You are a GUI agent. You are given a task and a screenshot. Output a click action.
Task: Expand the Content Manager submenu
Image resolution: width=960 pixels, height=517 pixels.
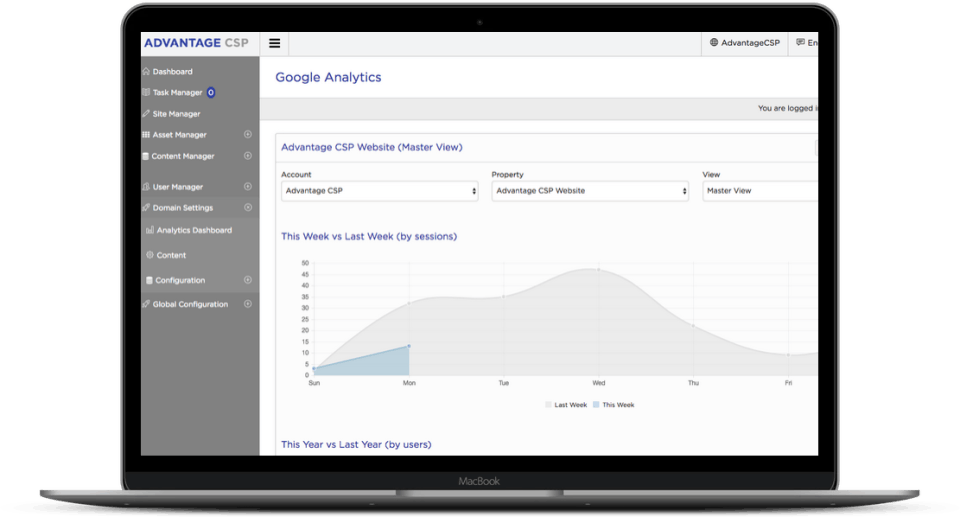coord(248,156)
